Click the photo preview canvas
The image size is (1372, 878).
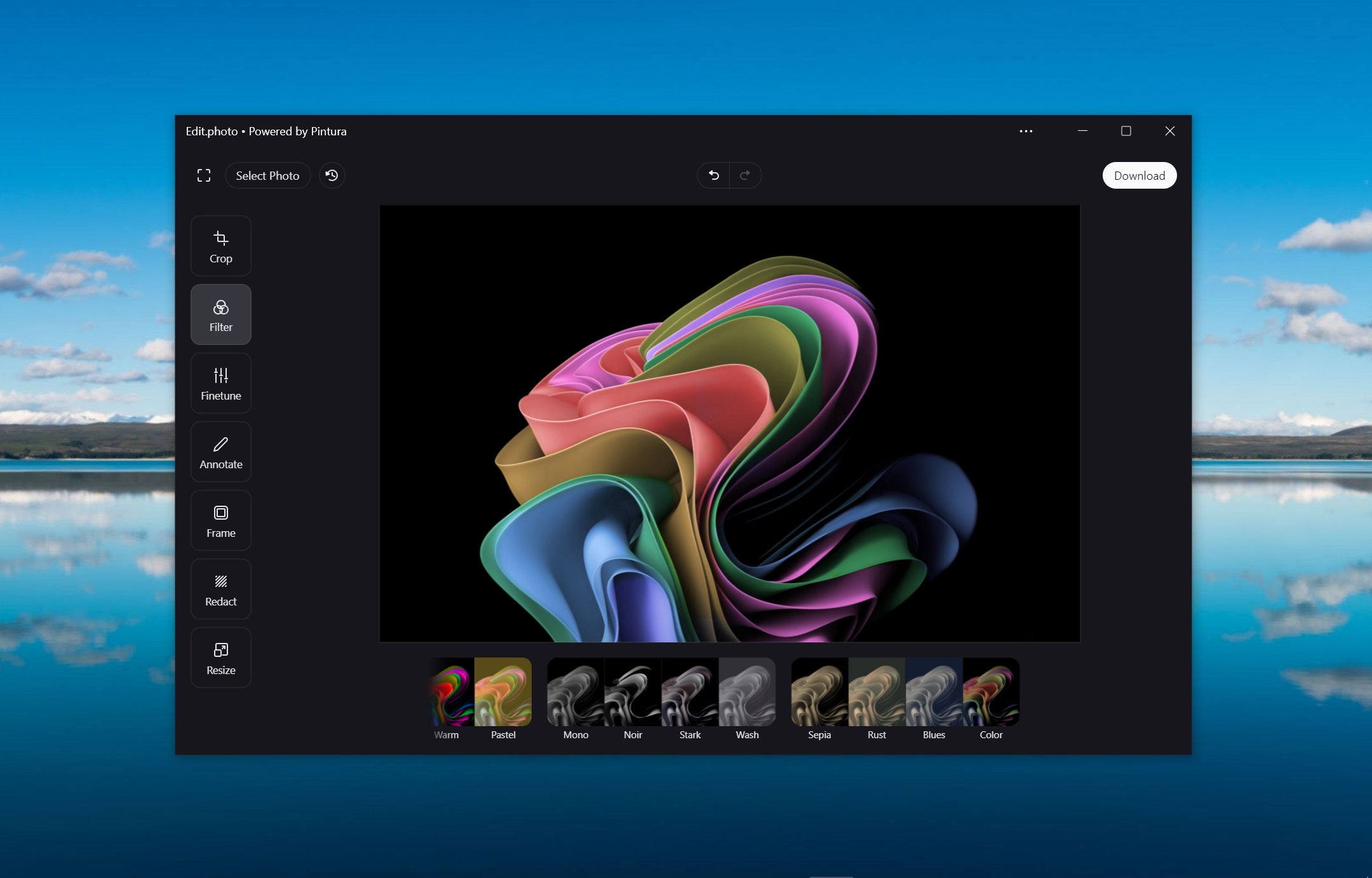[729, 423]
